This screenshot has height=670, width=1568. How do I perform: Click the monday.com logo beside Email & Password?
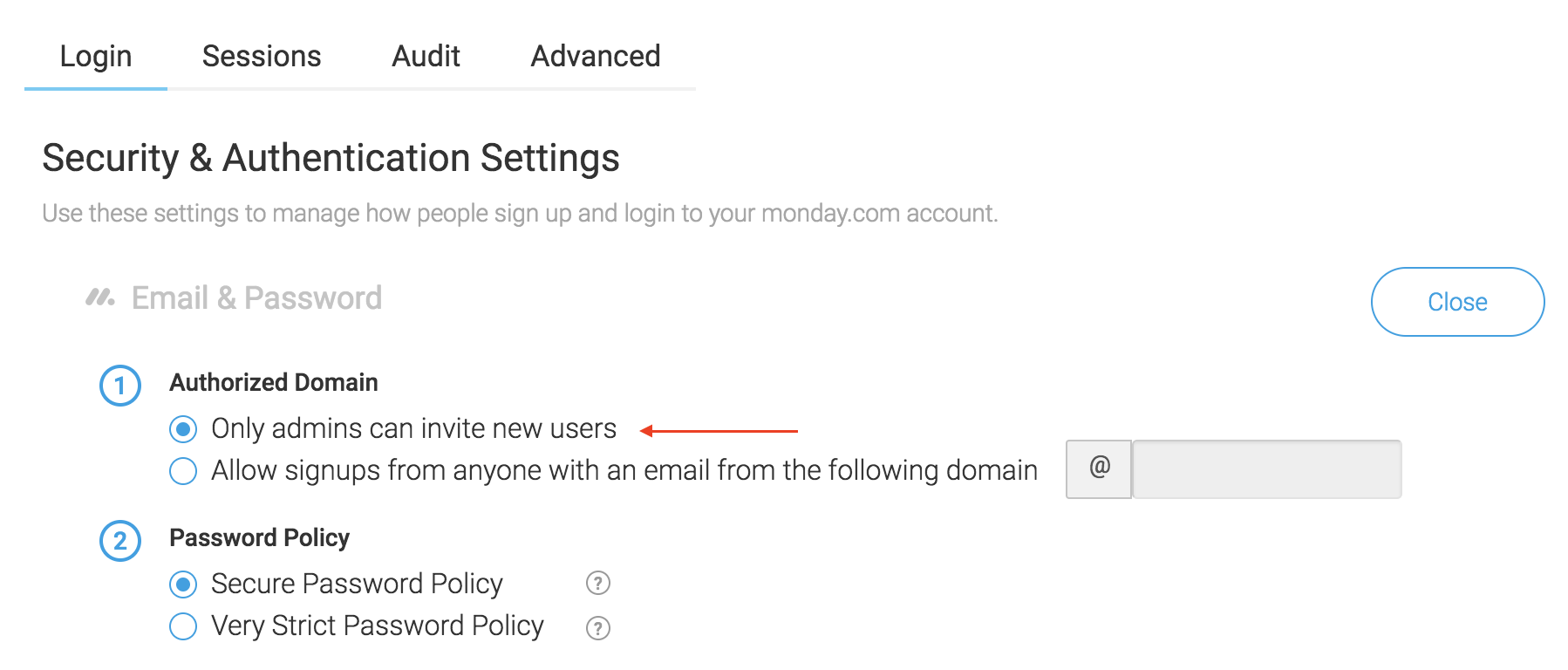99,297
